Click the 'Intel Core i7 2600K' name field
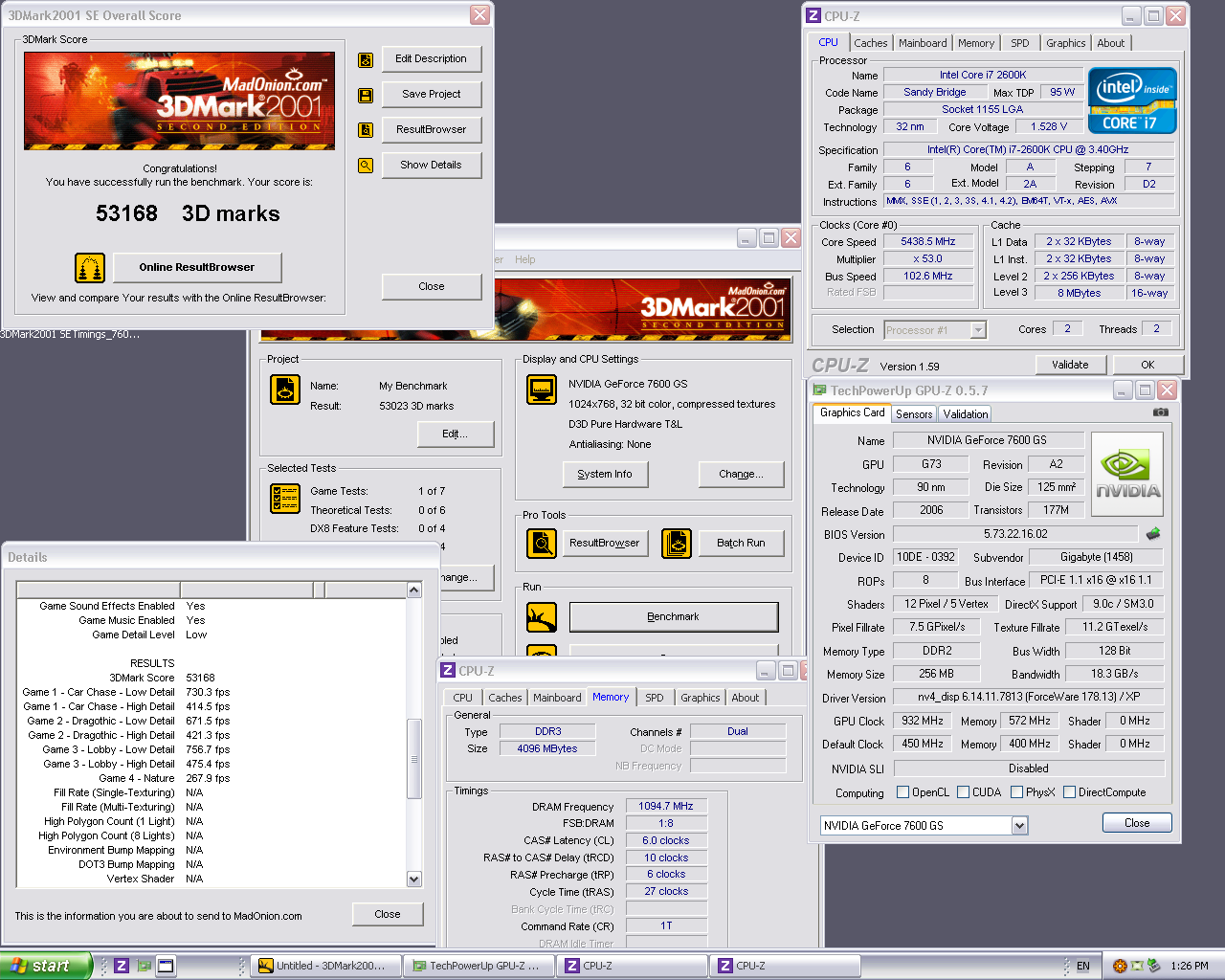 [x=983, y=75]
